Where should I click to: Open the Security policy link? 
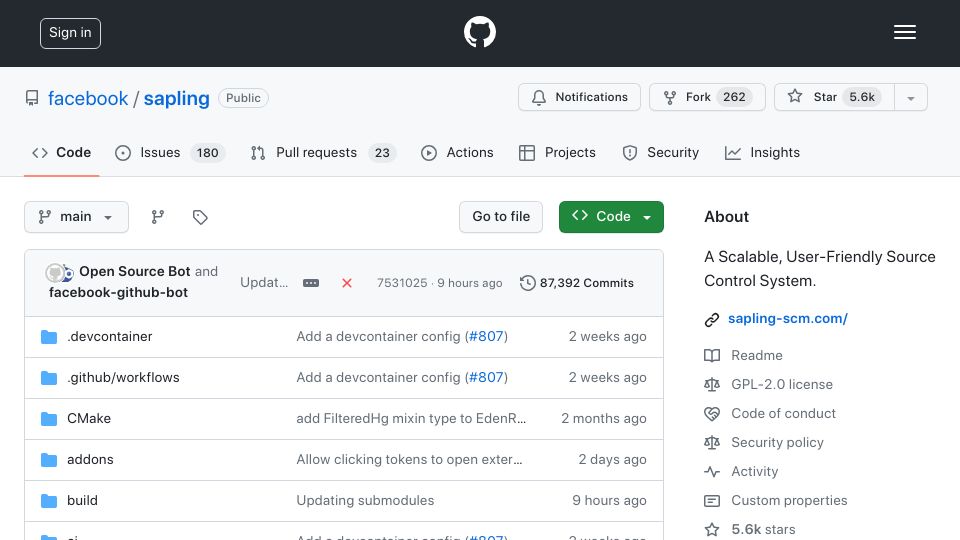pyautogui.click(x=777, y=442)
